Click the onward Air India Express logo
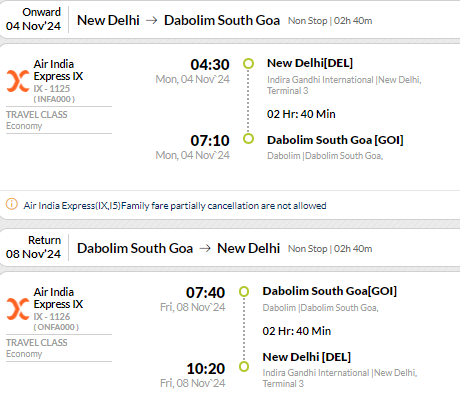The image size is (460, 411). 18,81
